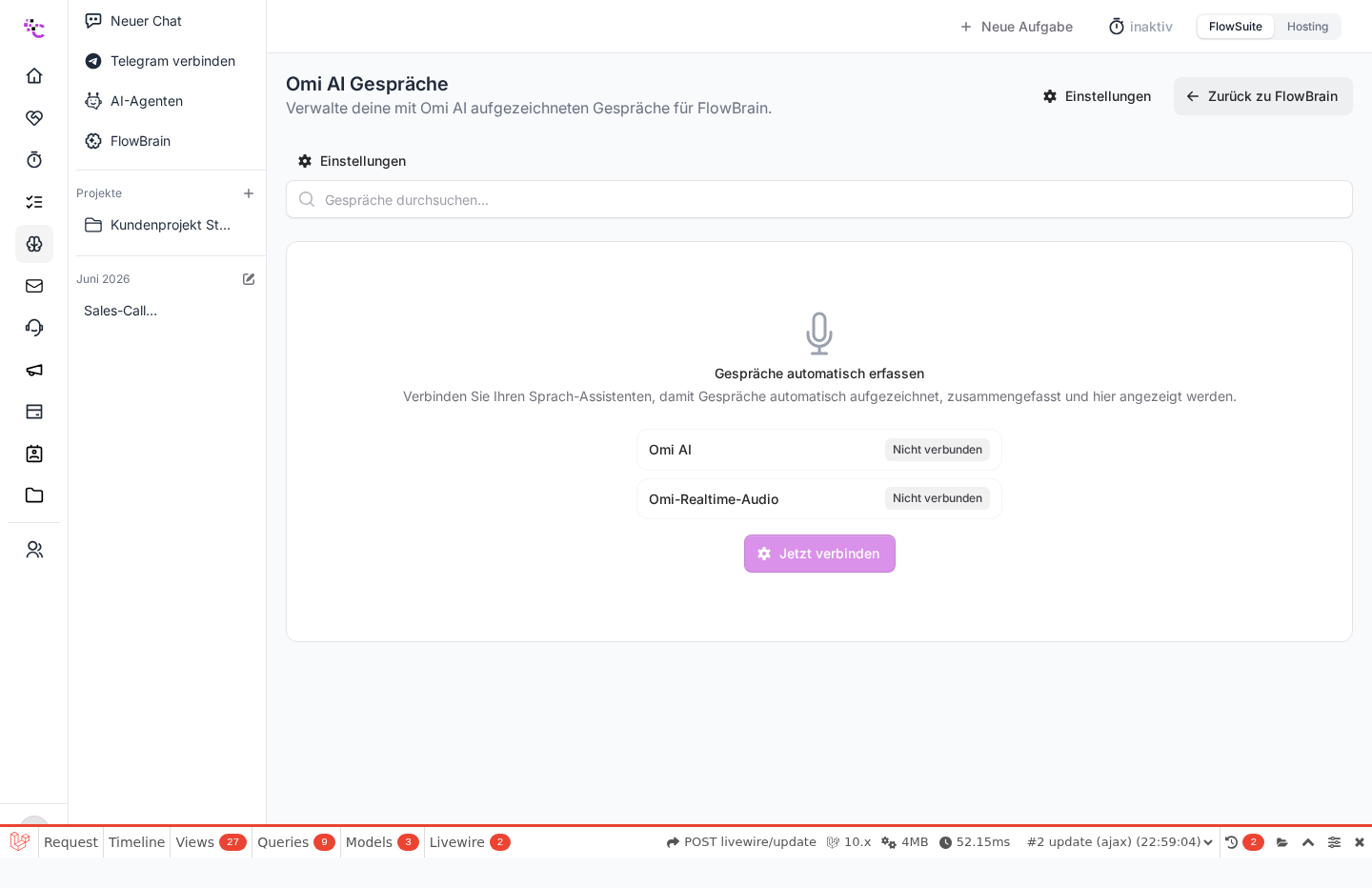Add a project with the plus icon
1372x888 pixels.
(249, 193)
